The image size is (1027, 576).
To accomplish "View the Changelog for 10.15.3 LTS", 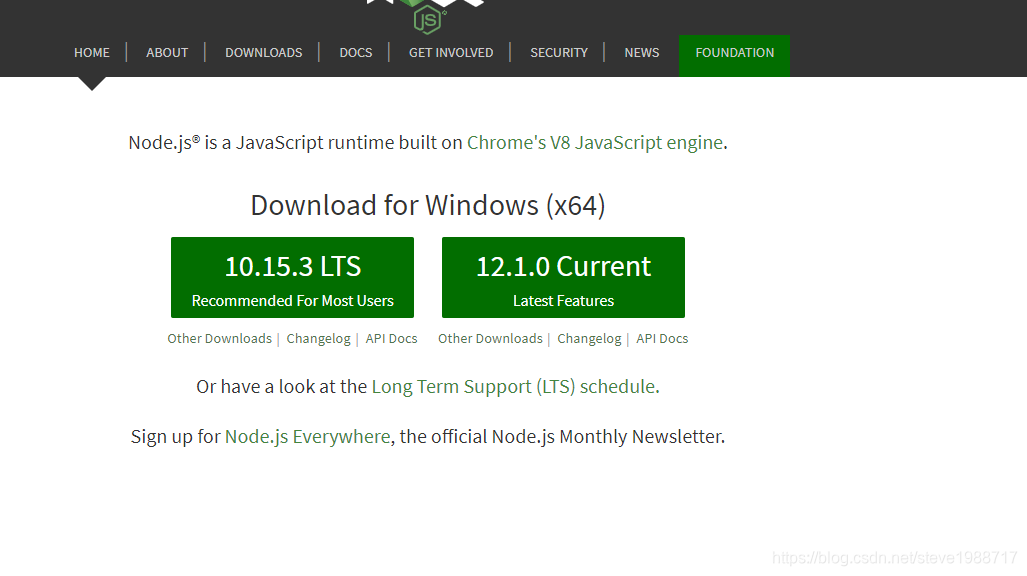I will coord(318,338).
